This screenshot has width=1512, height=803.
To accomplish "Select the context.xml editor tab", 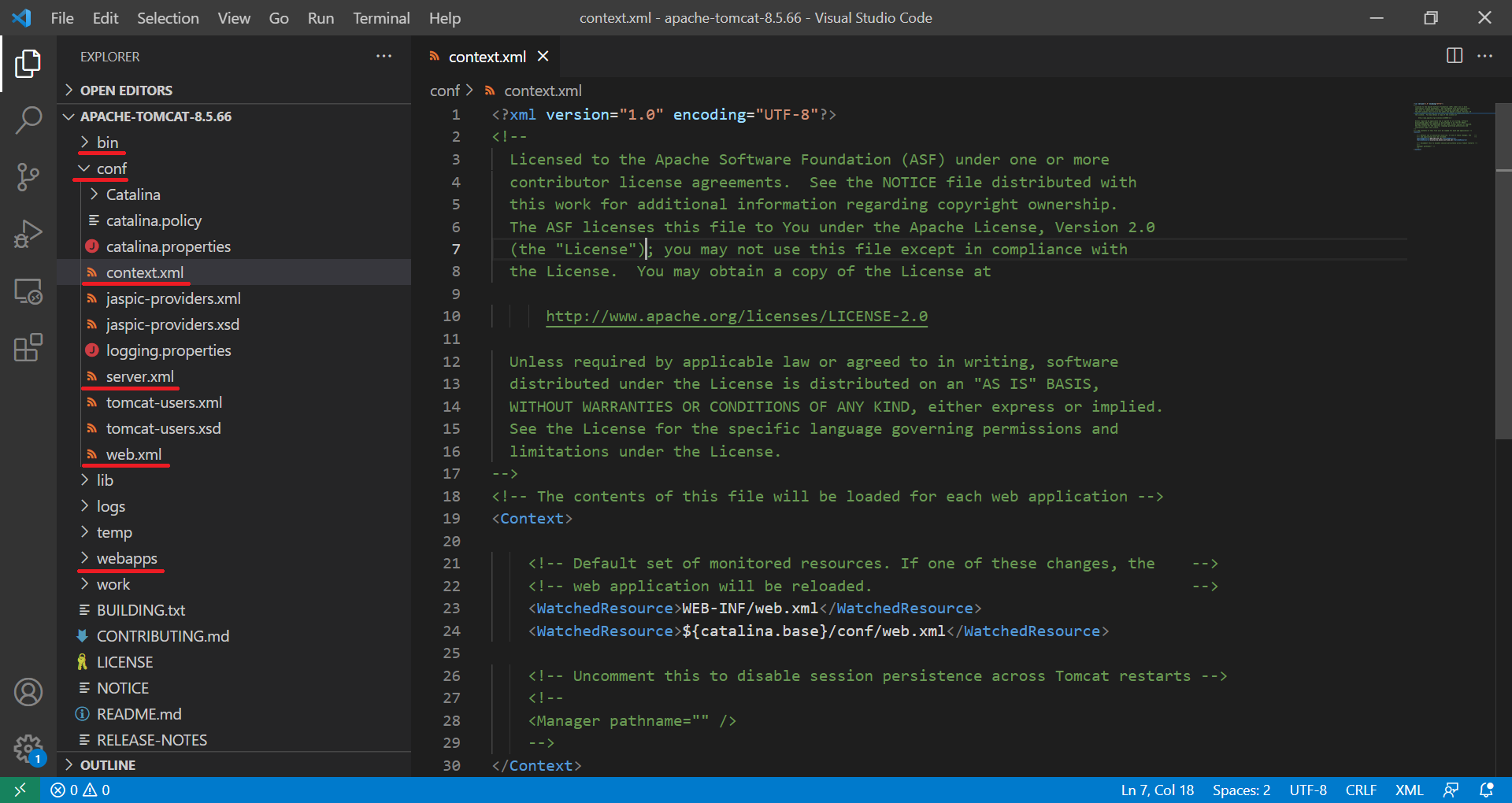I will click(487, 57).
